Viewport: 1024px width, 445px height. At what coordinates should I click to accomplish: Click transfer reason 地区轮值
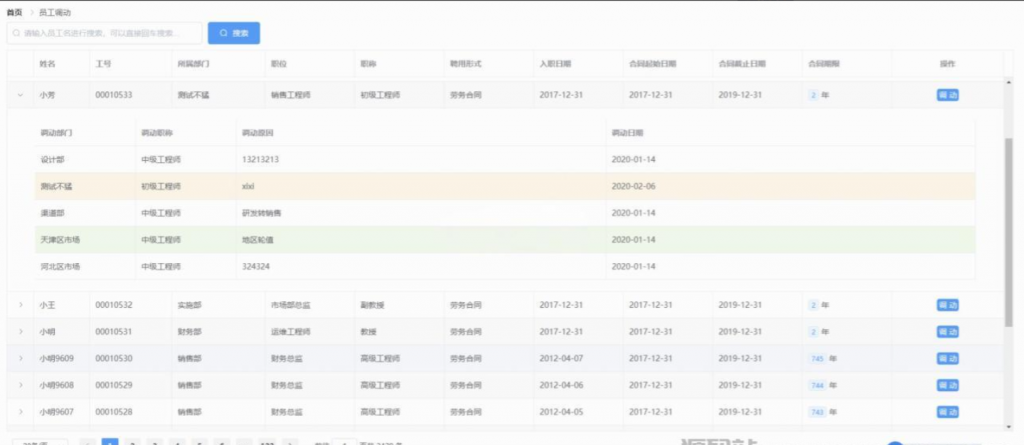[257, 240]
